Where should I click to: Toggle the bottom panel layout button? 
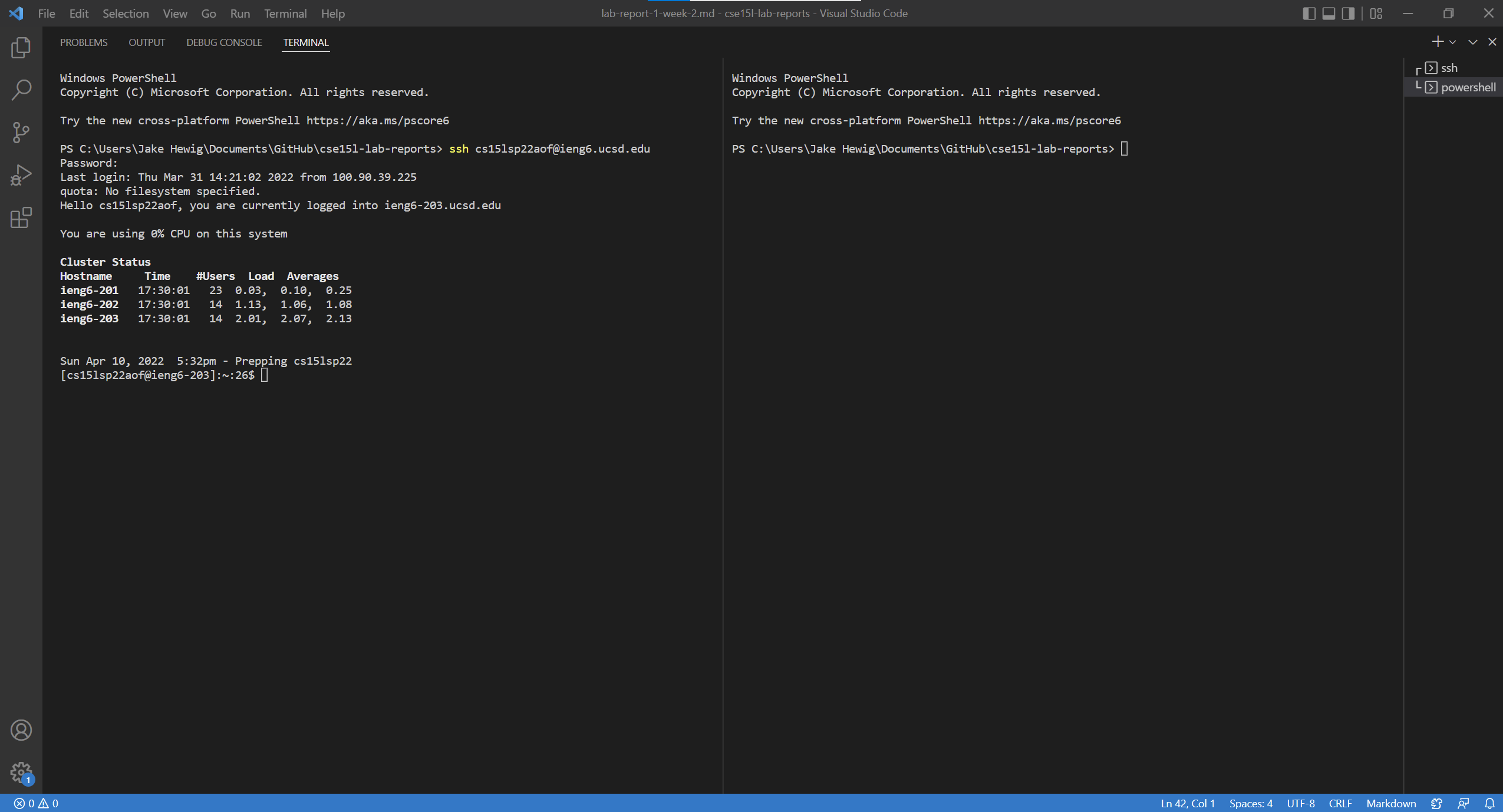[x=1329, y=14]
